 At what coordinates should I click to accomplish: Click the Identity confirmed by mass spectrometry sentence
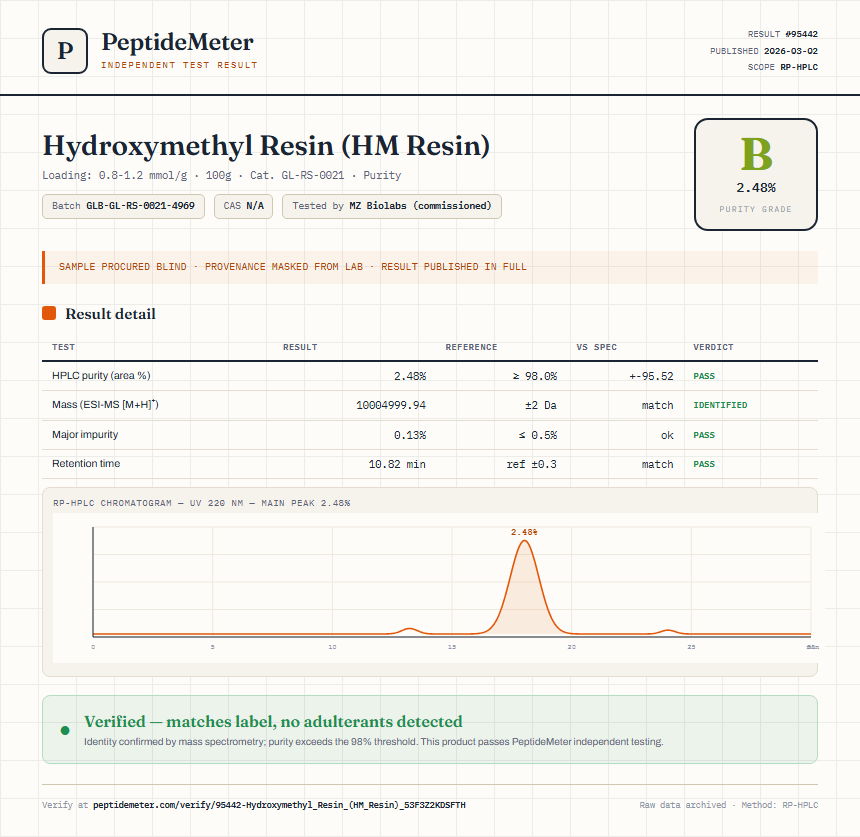point(374,742)
